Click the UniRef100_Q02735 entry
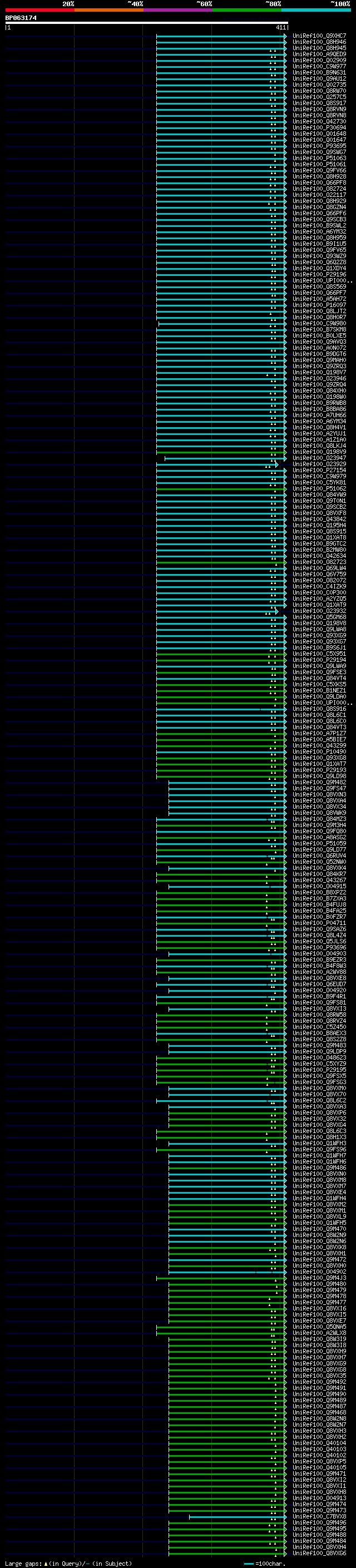This screenshot has height=1568, width=356. (x=319, y=85)
